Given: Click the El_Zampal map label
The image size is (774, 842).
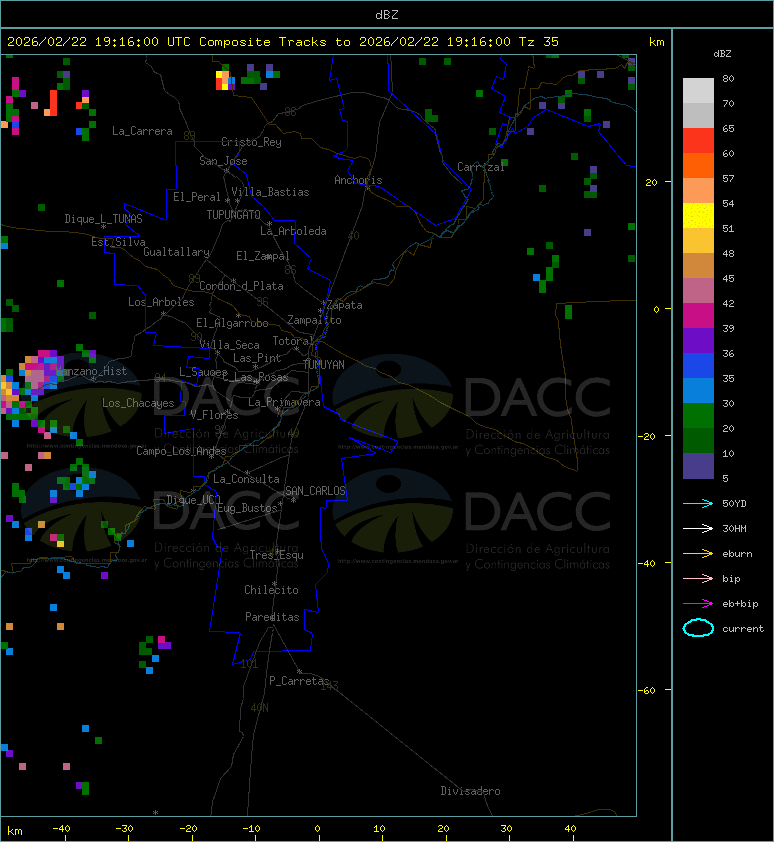Looking at the screenshot, I should [263, 256].
